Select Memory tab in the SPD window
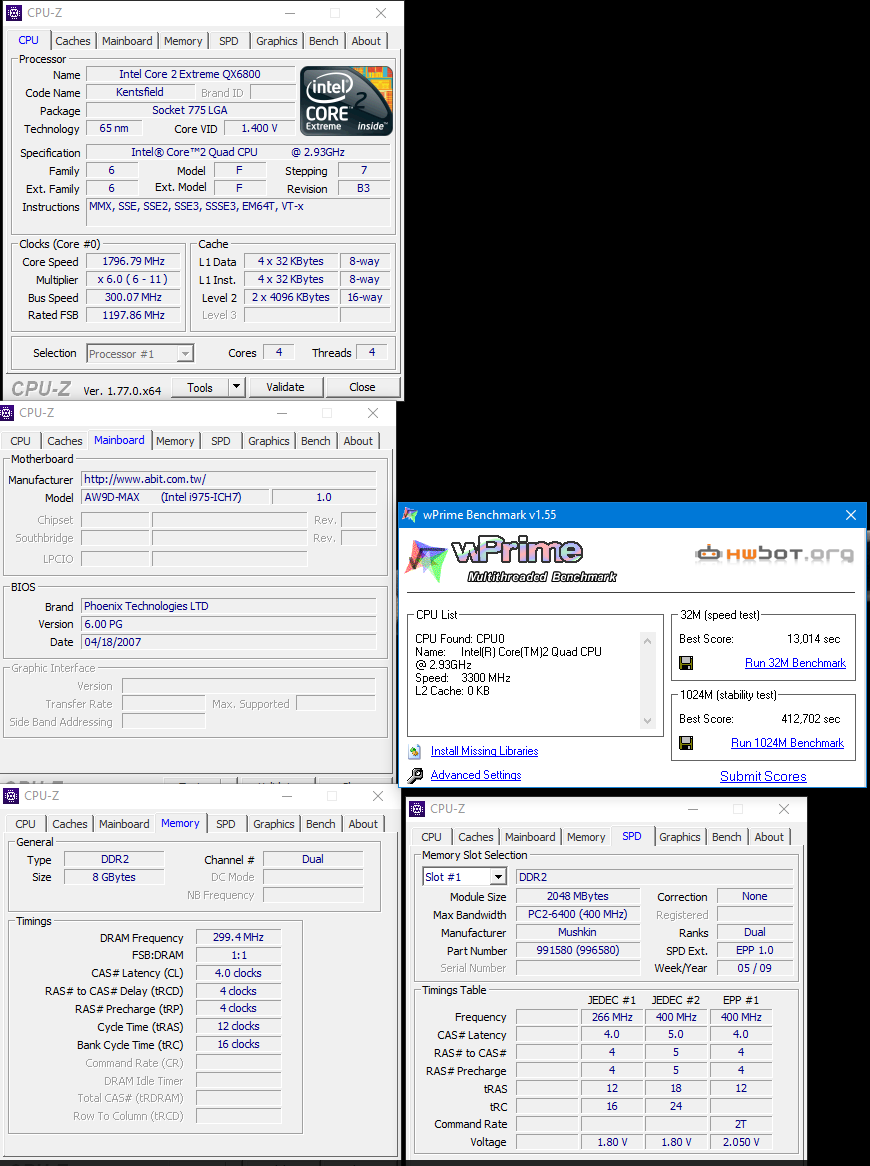The image size is (870, 1166). click(586, 837)
